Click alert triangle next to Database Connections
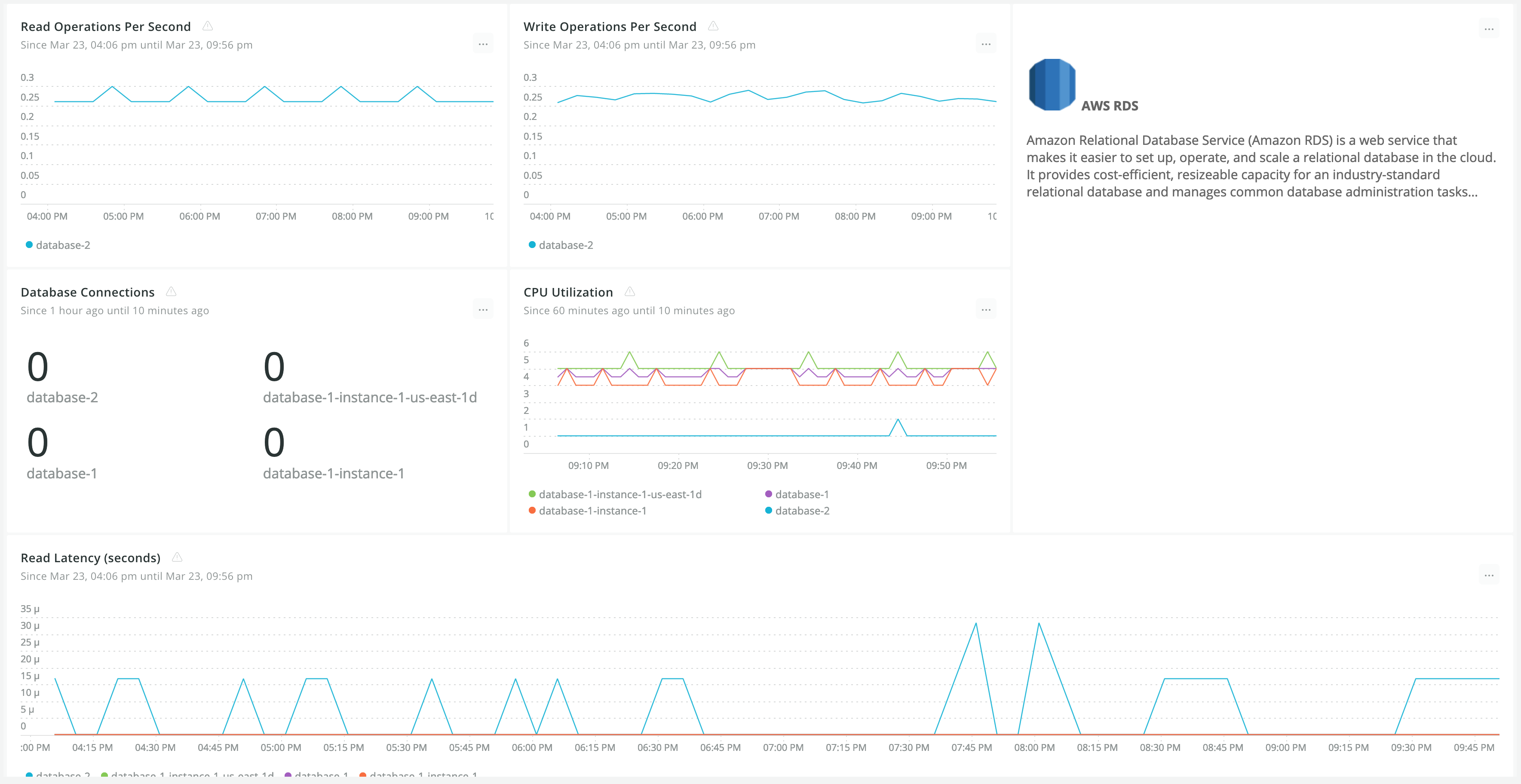1521x784 pixels. point(171,292)
